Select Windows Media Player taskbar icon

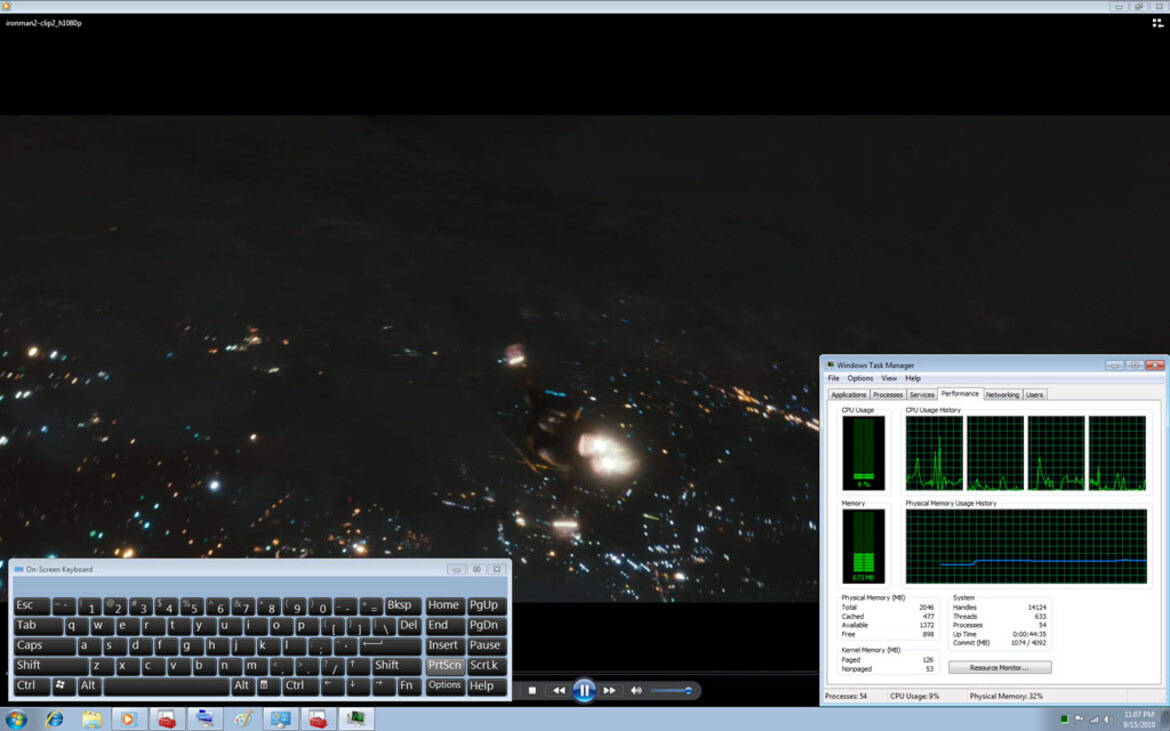click(129, 719)
